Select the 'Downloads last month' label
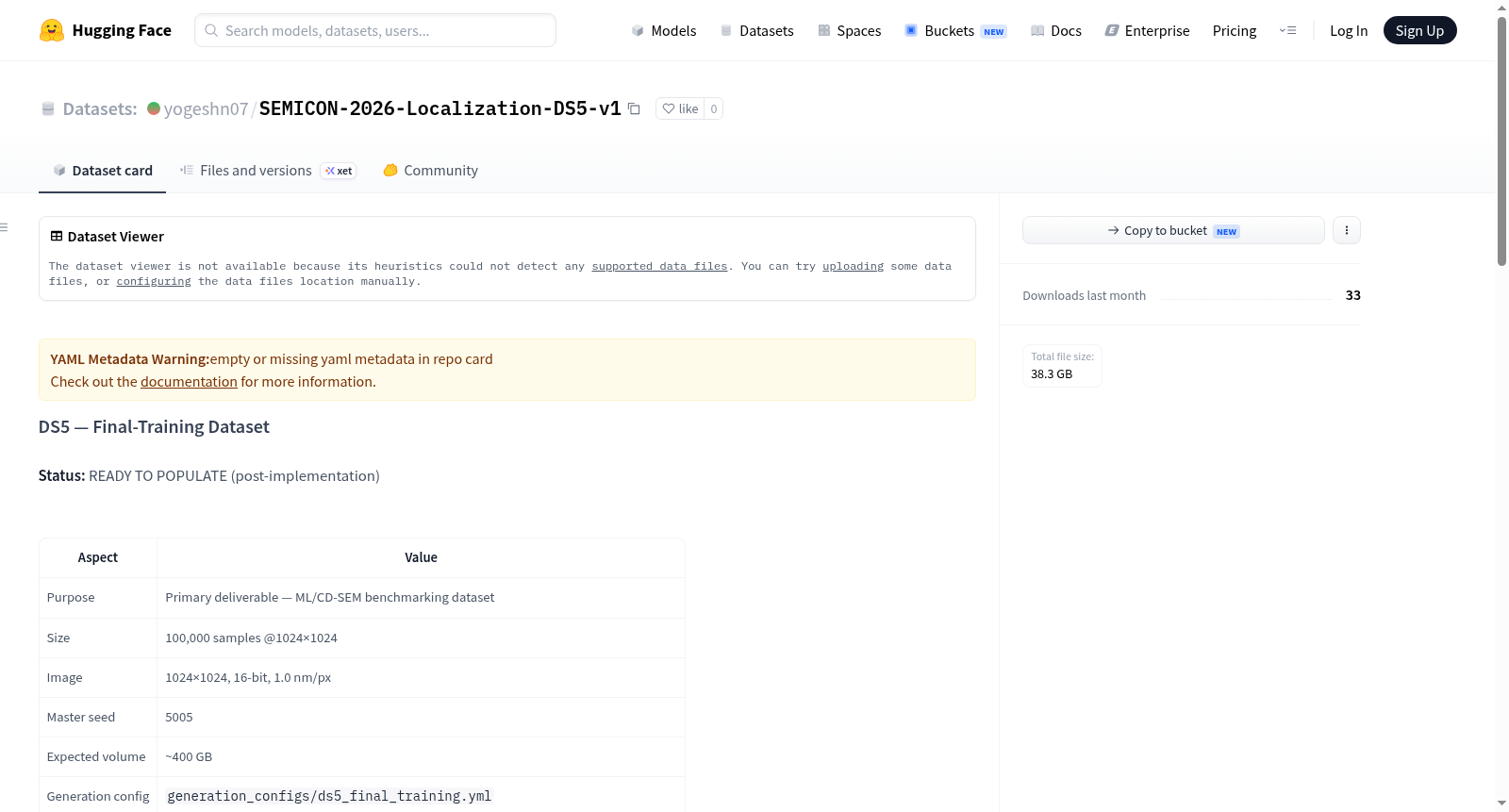The height and width of the screenshot is (812, 1509). coord(1085,295)
